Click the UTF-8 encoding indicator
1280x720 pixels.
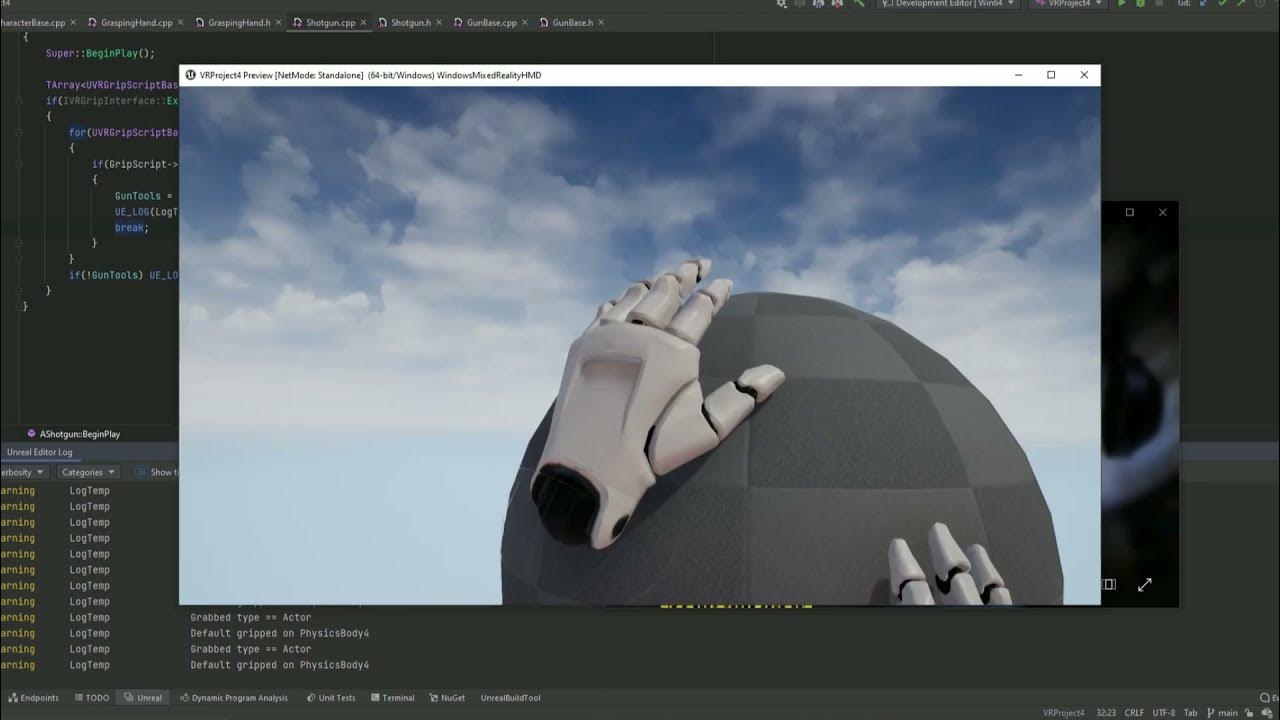tap(1164, 713)
